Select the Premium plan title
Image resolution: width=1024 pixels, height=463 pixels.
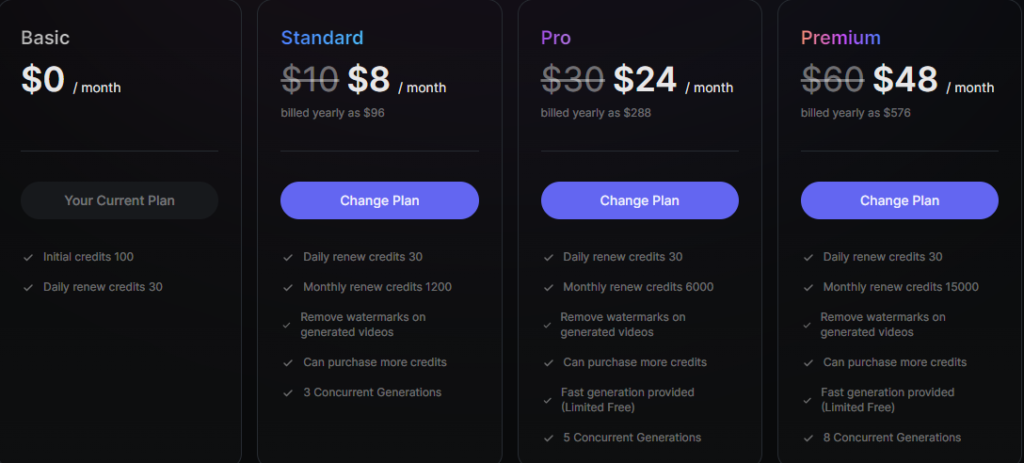(840, 38)
